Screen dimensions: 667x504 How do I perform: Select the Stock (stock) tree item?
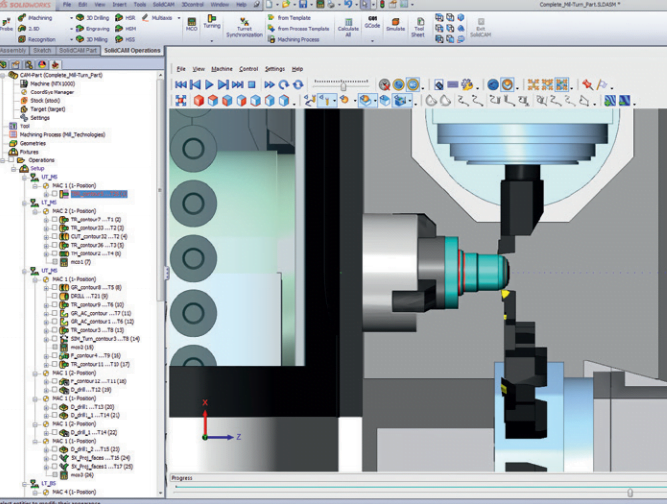[41, 101]
